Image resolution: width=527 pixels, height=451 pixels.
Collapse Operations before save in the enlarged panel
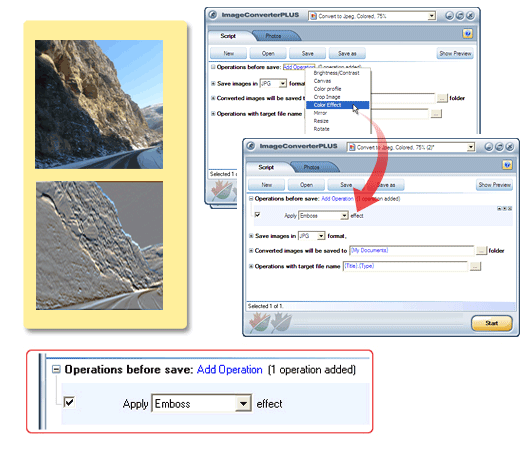56,370
